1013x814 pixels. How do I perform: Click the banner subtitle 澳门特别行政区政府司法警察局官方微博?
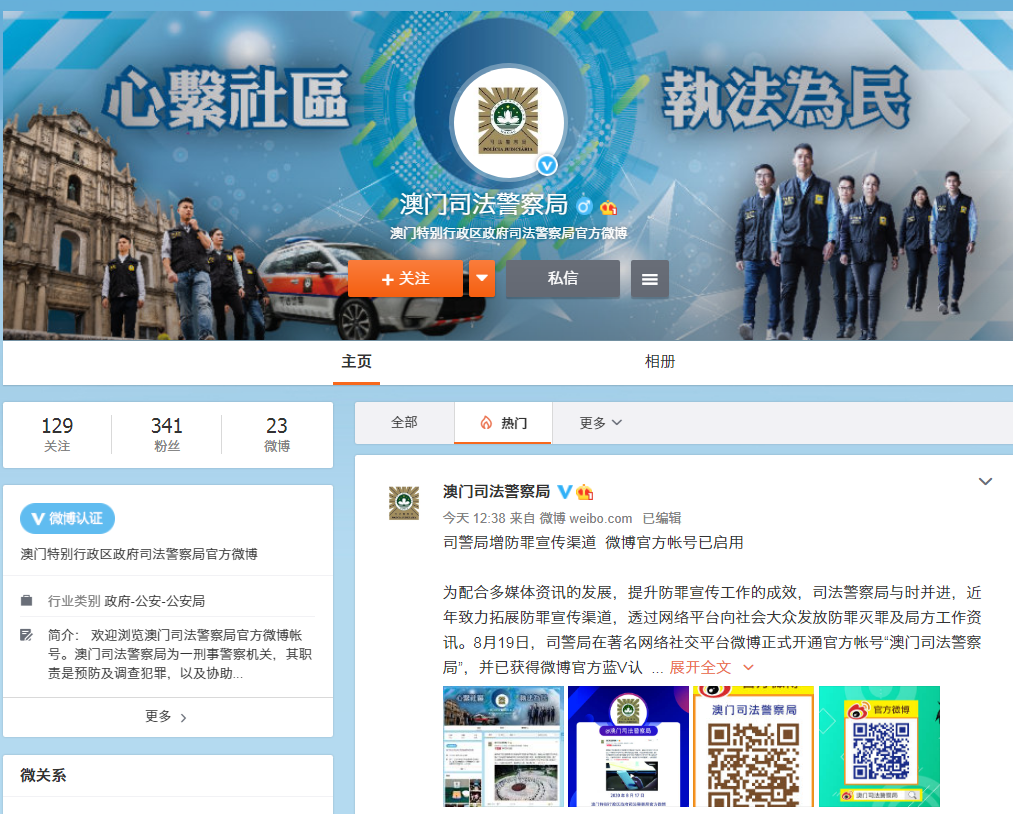coord(508,233)
